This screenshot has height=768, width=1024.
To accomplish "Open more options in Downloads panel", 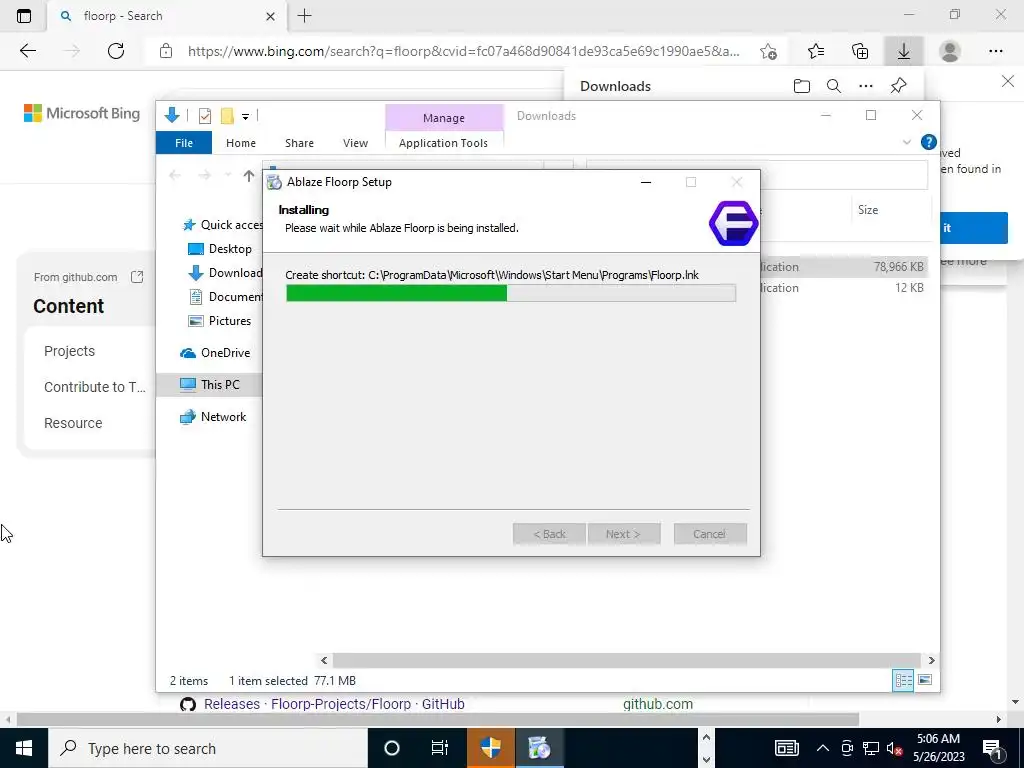I will pos(866,86).
